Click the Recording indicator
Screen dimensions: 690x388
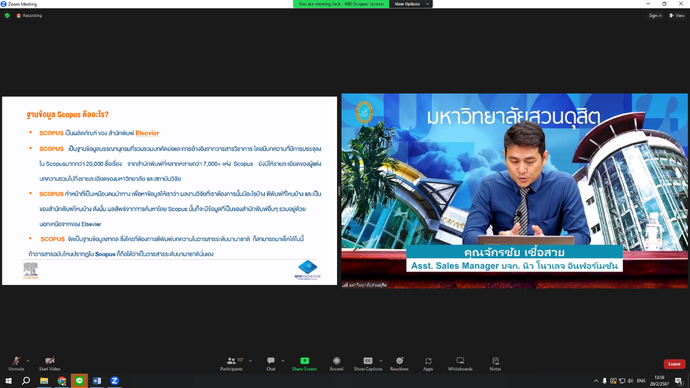point(29,15)
